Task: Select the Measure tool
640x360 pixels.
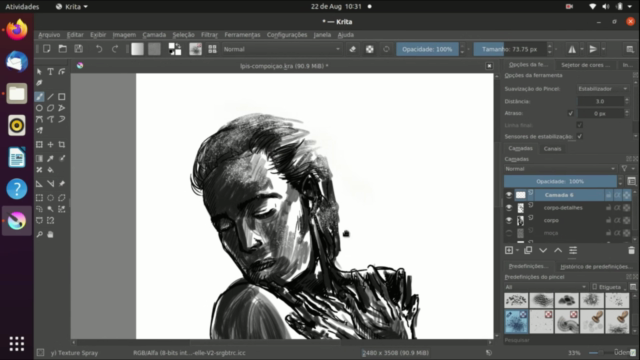Action: (50, 184)
